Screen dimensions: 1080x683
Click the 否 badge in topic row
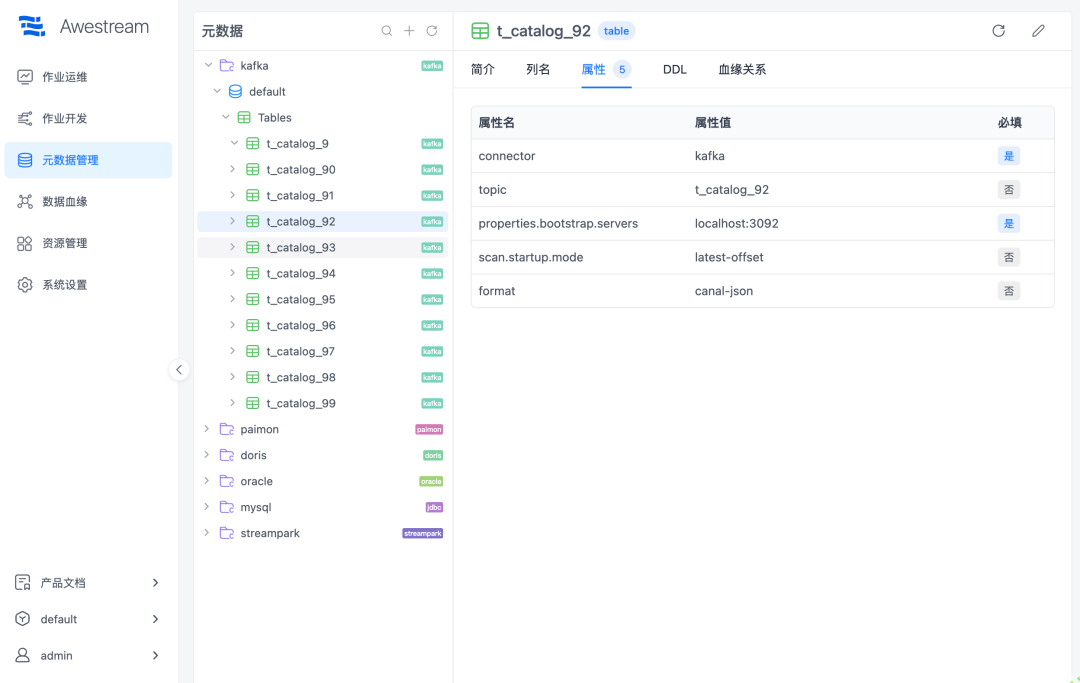coord(1009,190)
